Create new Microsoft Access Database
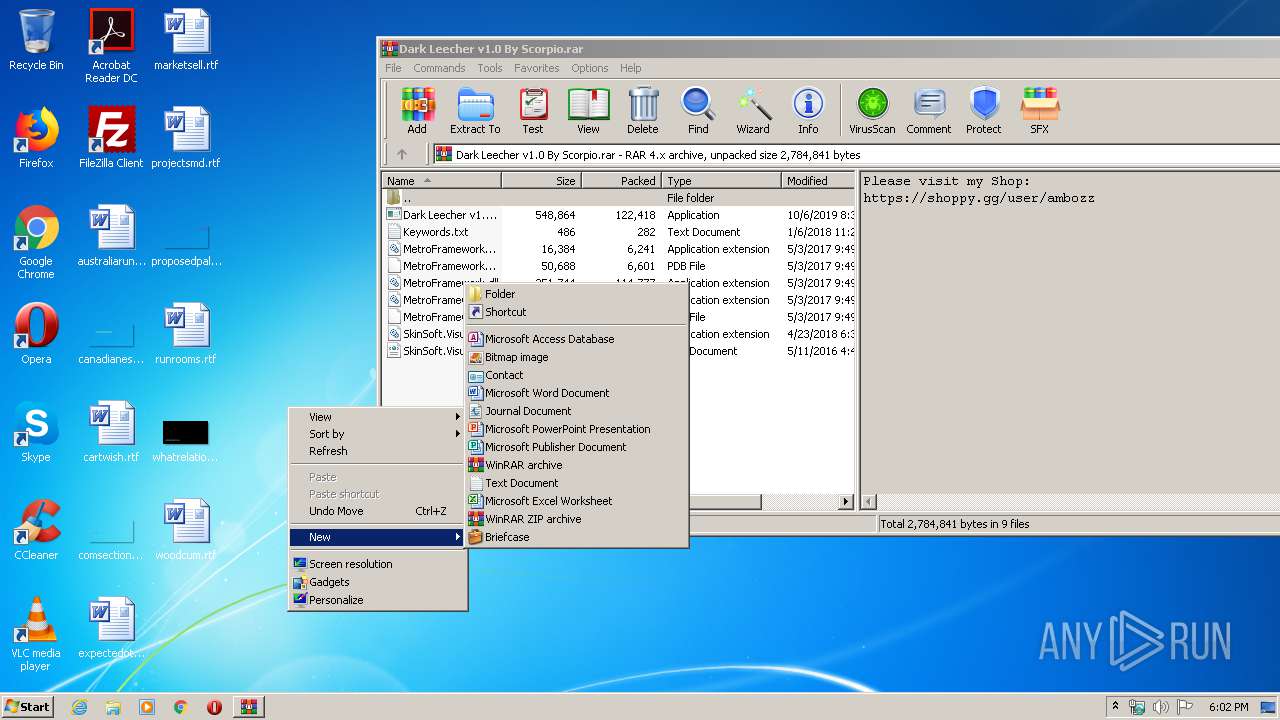1280x720 pixels. (577, 339)
